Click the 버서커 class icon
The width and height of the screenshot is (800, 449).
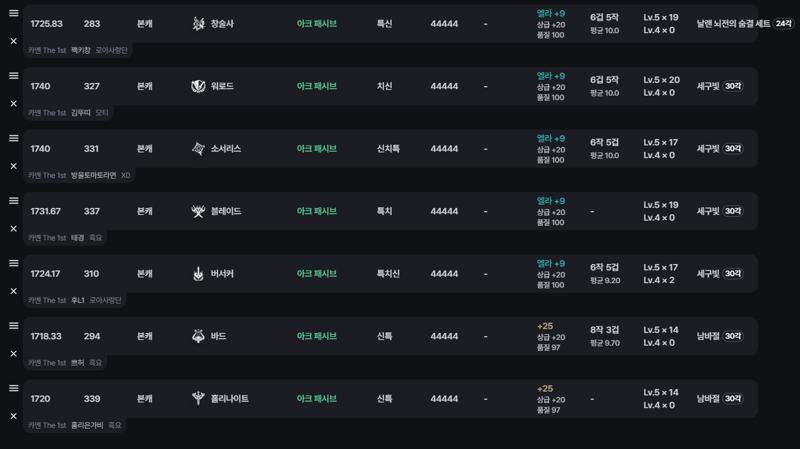point(198,273)
